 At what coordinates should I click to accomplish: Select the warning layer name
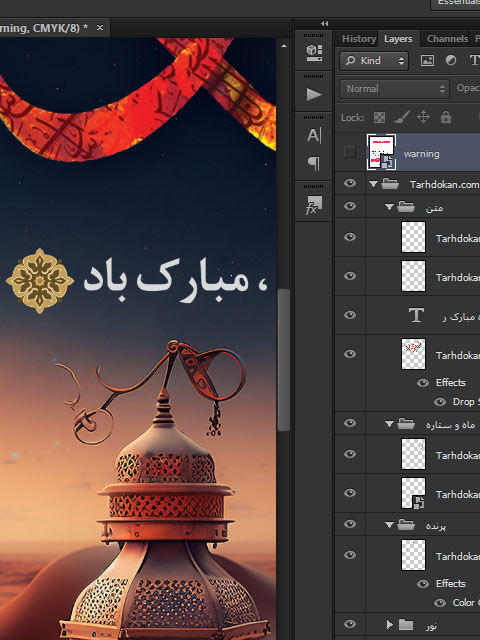(422, 154)
